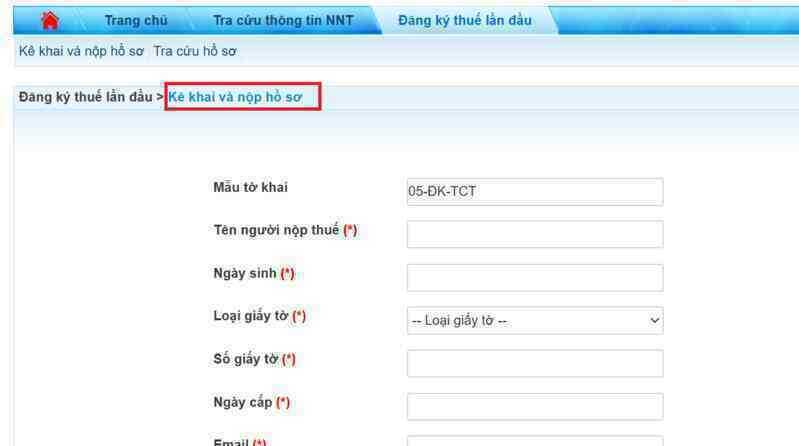Image resolution: width=799 pixels, height=446 pixels.
Task: Open Tra cứu hồ sơ submenu
Action: pos(195,51)
